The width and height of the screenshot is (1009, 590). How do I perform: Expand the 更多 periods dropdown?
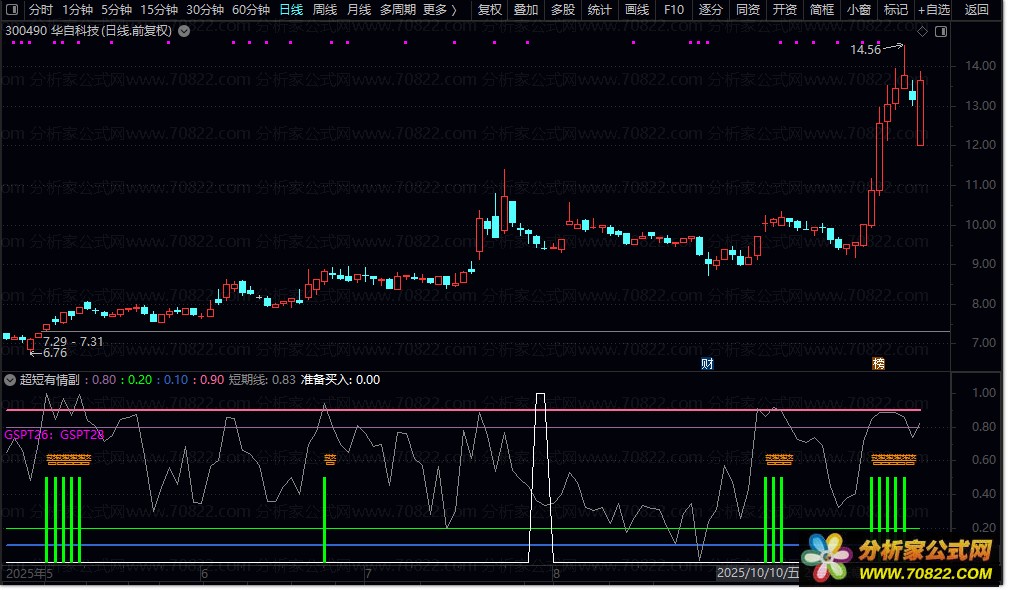click(x=439, y=10)
